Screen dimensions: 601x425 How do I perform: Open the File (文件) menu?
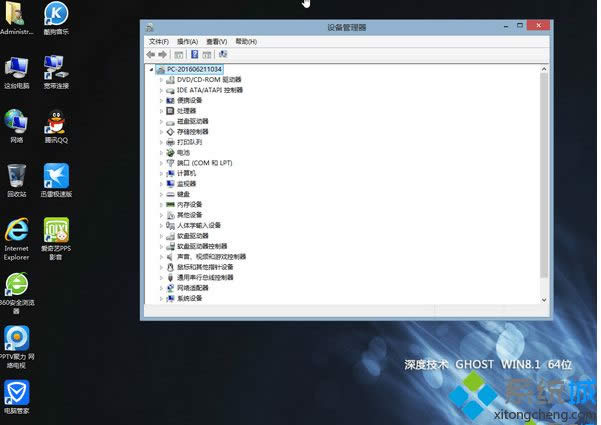point(158,42)
